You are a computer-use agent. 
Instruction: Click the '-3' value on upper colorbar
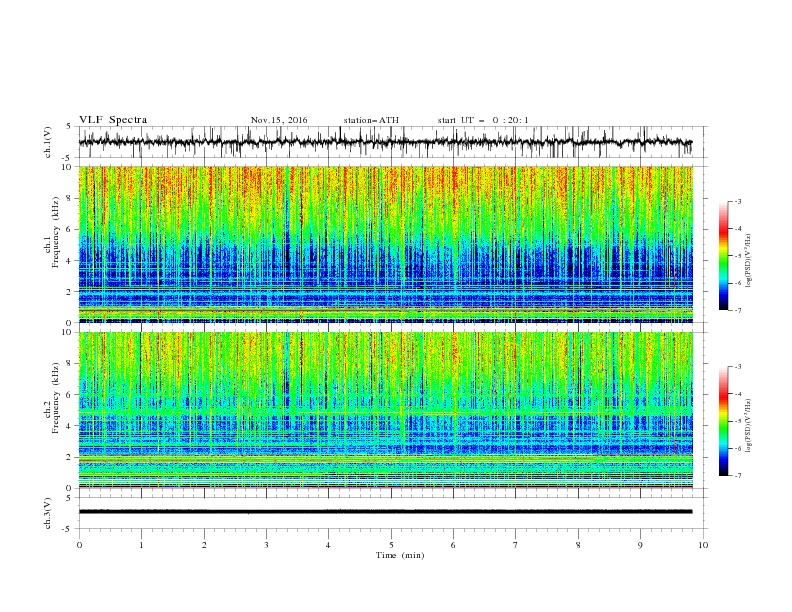[x=737, y=201]
